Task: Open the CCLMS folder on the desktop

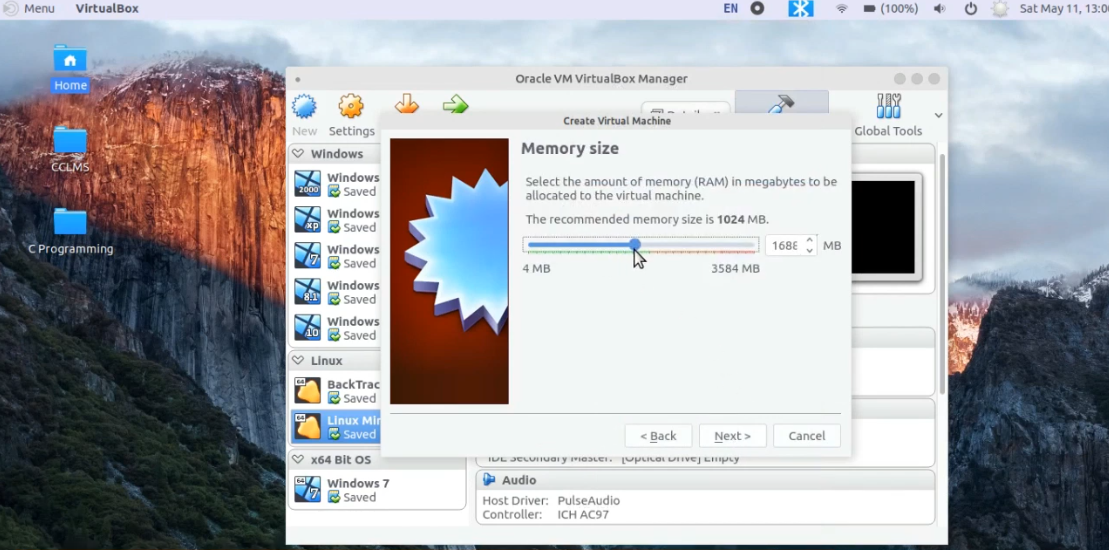Action: coord(70,149)
